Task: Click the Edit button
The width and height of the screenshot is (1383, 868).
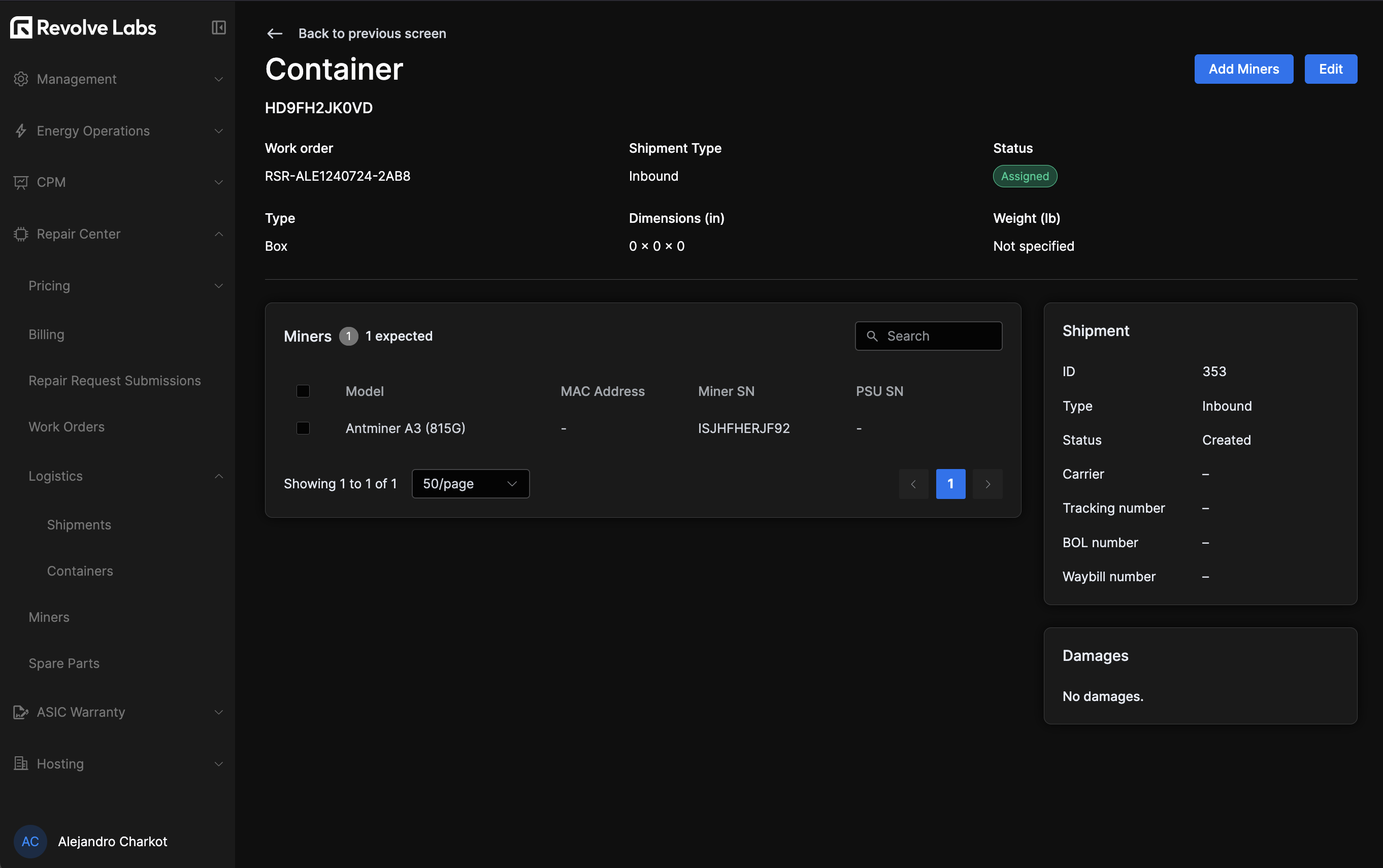Action: (x=1331, y=69)
